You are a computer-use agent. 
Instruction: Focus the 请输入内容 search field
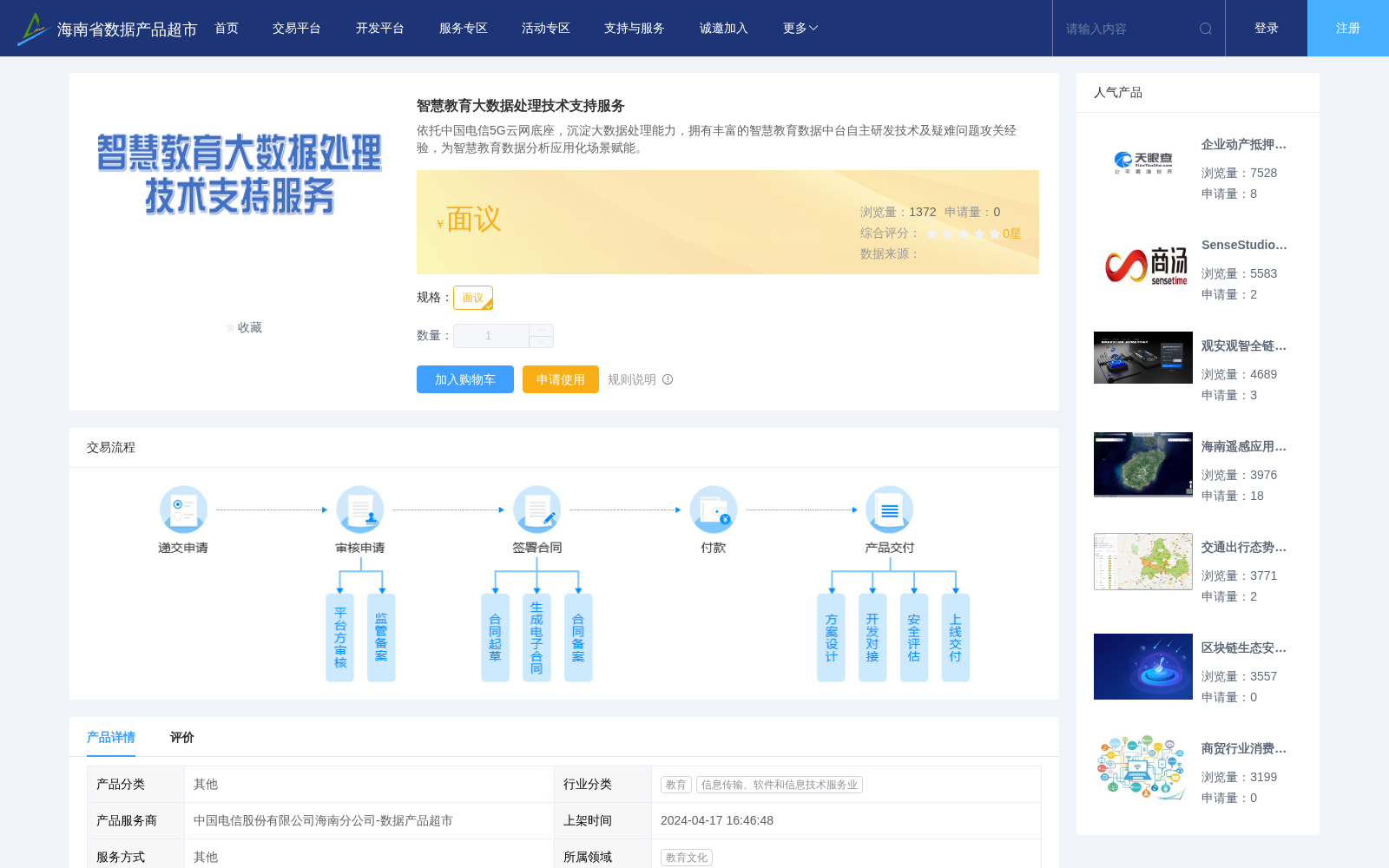[x=1127, y=29]
